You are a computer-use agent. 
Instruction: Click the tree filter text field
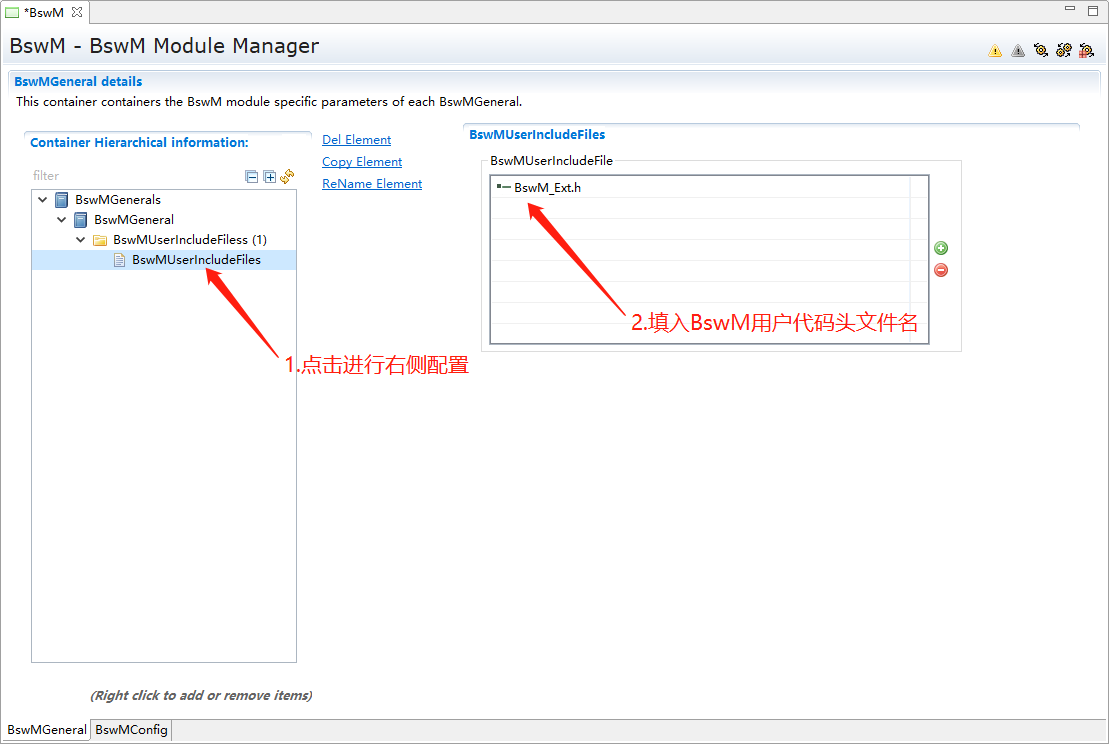click(135, 176)
